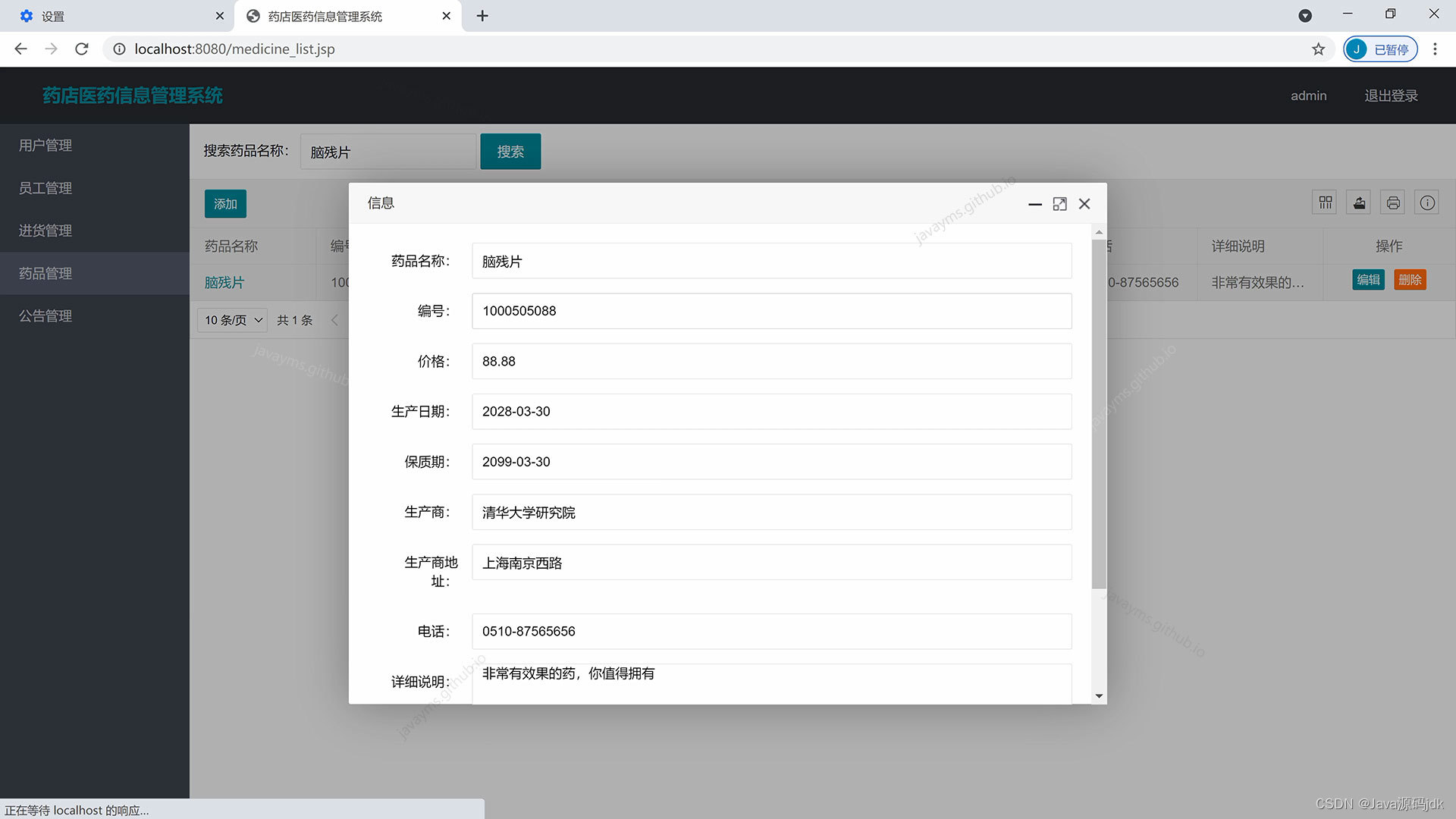This screenshot has width=1456, height=819.
Task: Click the 搜索 search button
Action: [x=510, y=151]
